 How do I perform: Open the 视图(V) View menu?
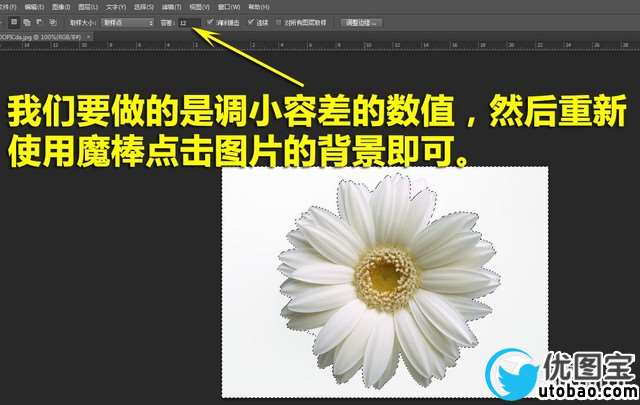pyautogui.click(x=200, y=7)
